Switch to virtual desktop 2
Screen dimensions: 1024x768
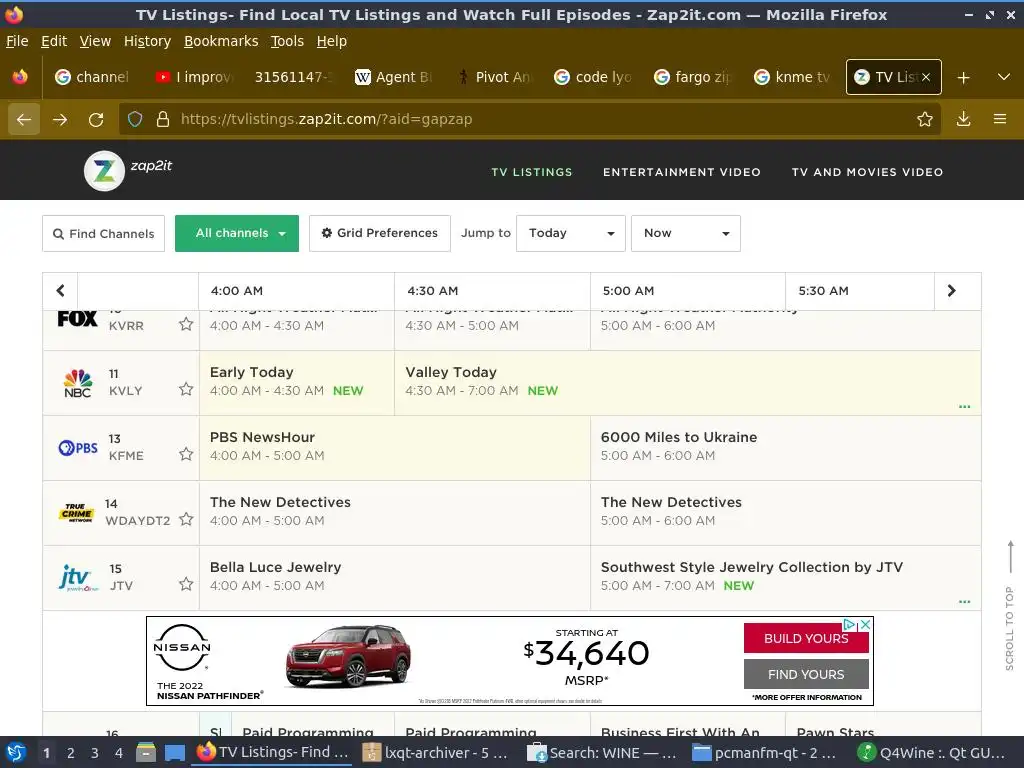[71, 753]
